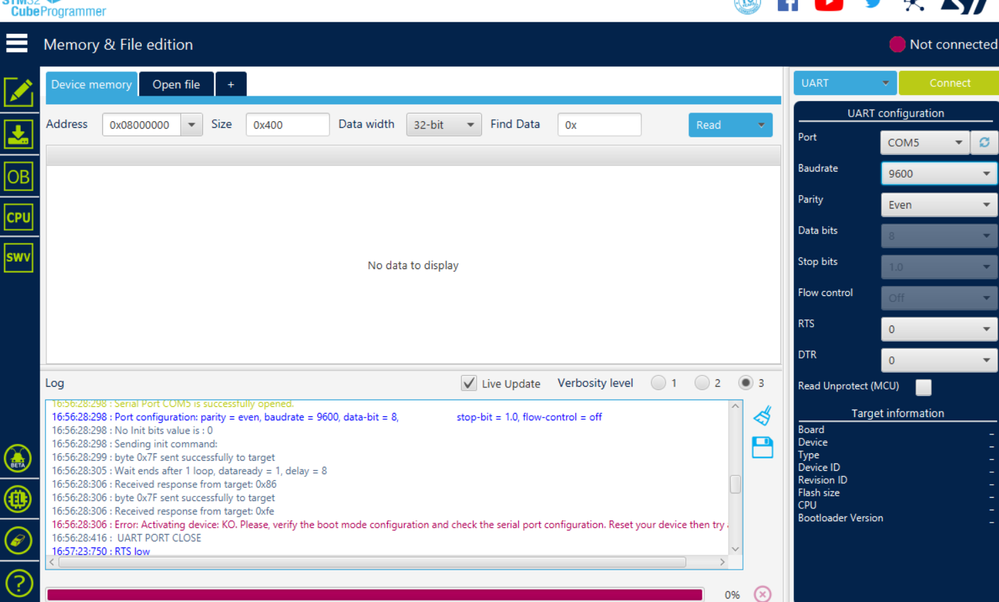The image size is (999, 602).
Task: Click into the Address input field
Action: (x=141, y=124)
